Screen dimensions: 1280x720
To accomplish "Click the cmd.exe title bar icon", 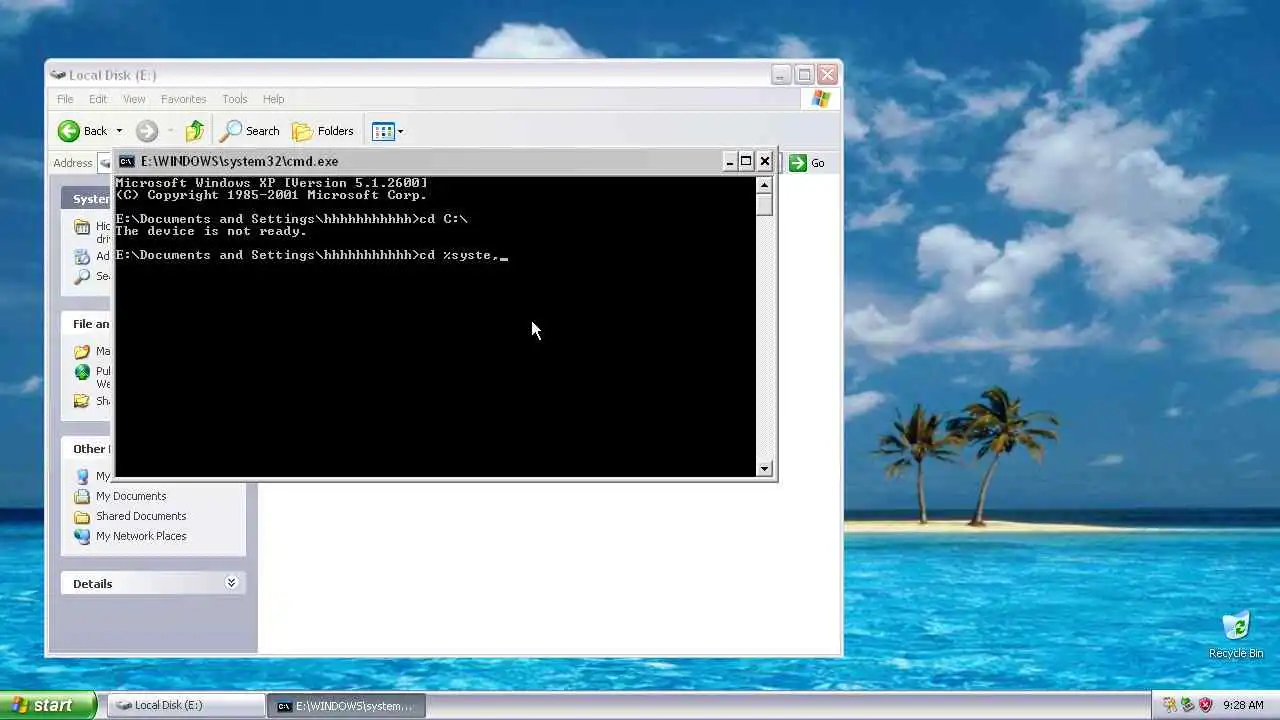I will (x=127, y=161).
